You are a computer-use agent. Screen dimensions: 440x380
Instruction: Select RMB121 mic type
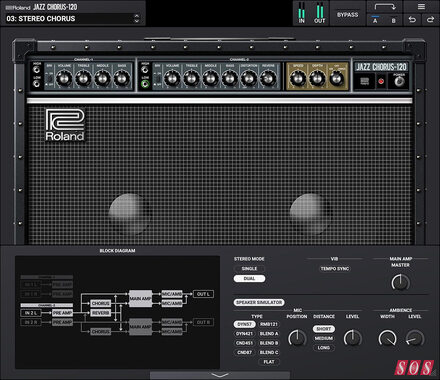269,324
